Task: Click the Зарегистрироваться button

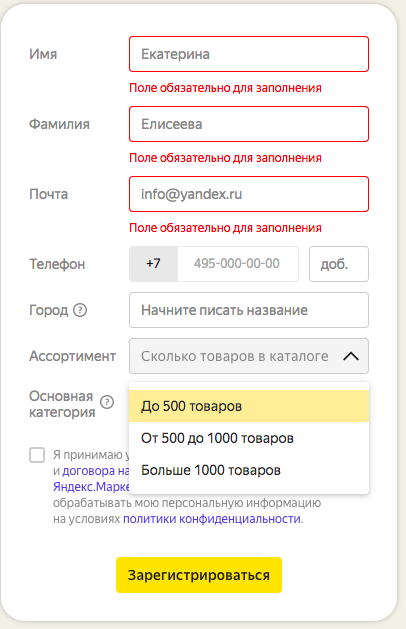Action: point(199,575)
